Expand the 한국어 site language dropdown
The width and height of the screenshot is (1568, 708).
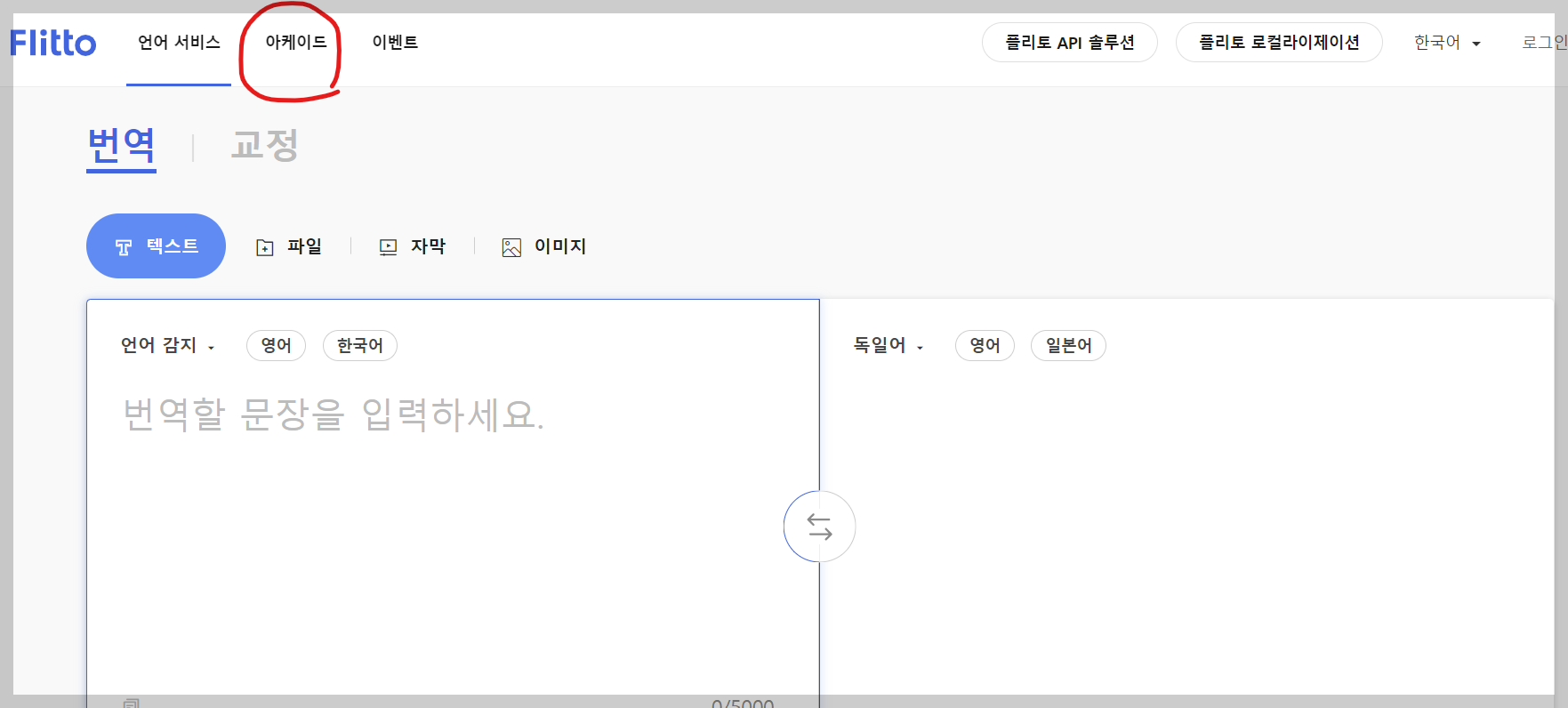pos(1447,43)
